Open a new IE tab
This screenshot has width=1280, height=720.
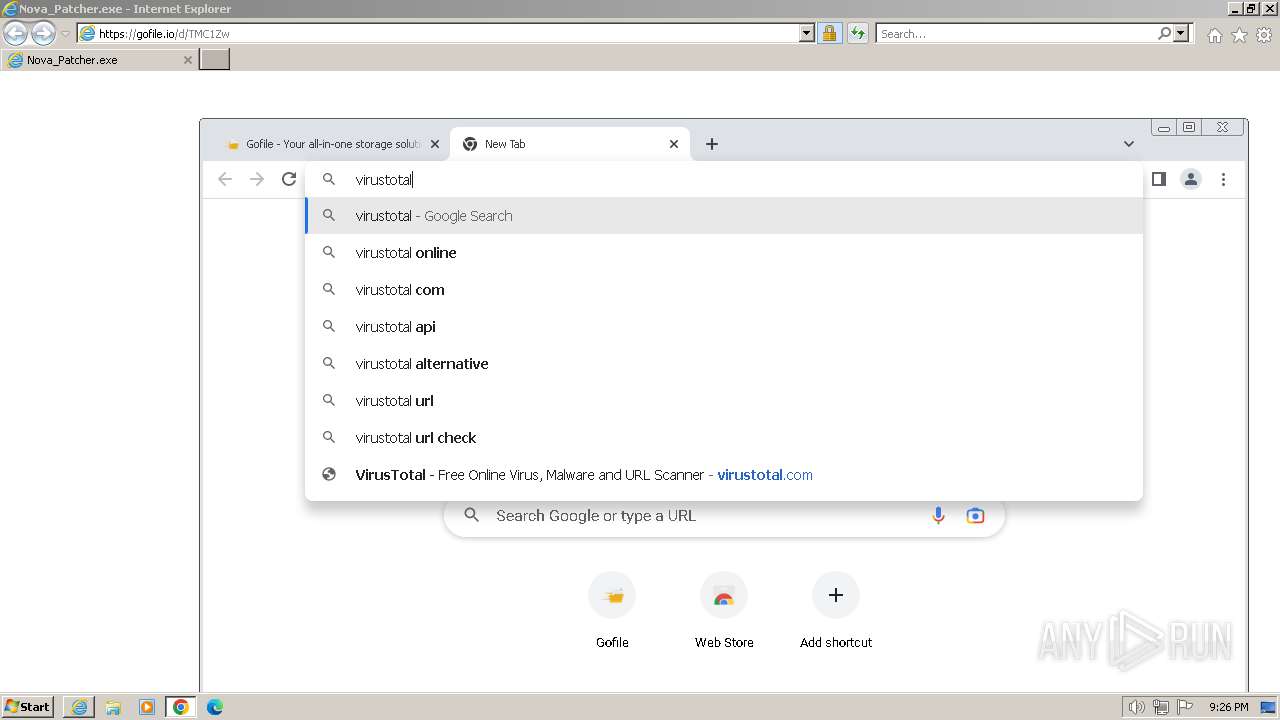pos(215,60)
